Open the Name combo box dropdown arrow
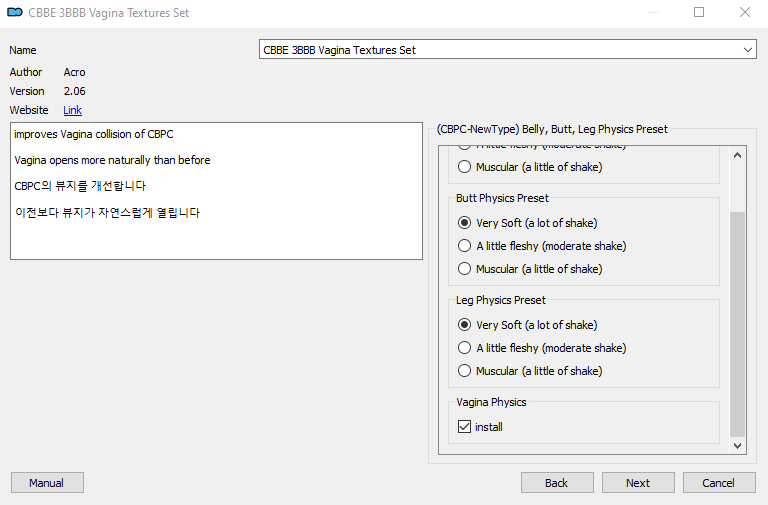 (x=747, y=50)
